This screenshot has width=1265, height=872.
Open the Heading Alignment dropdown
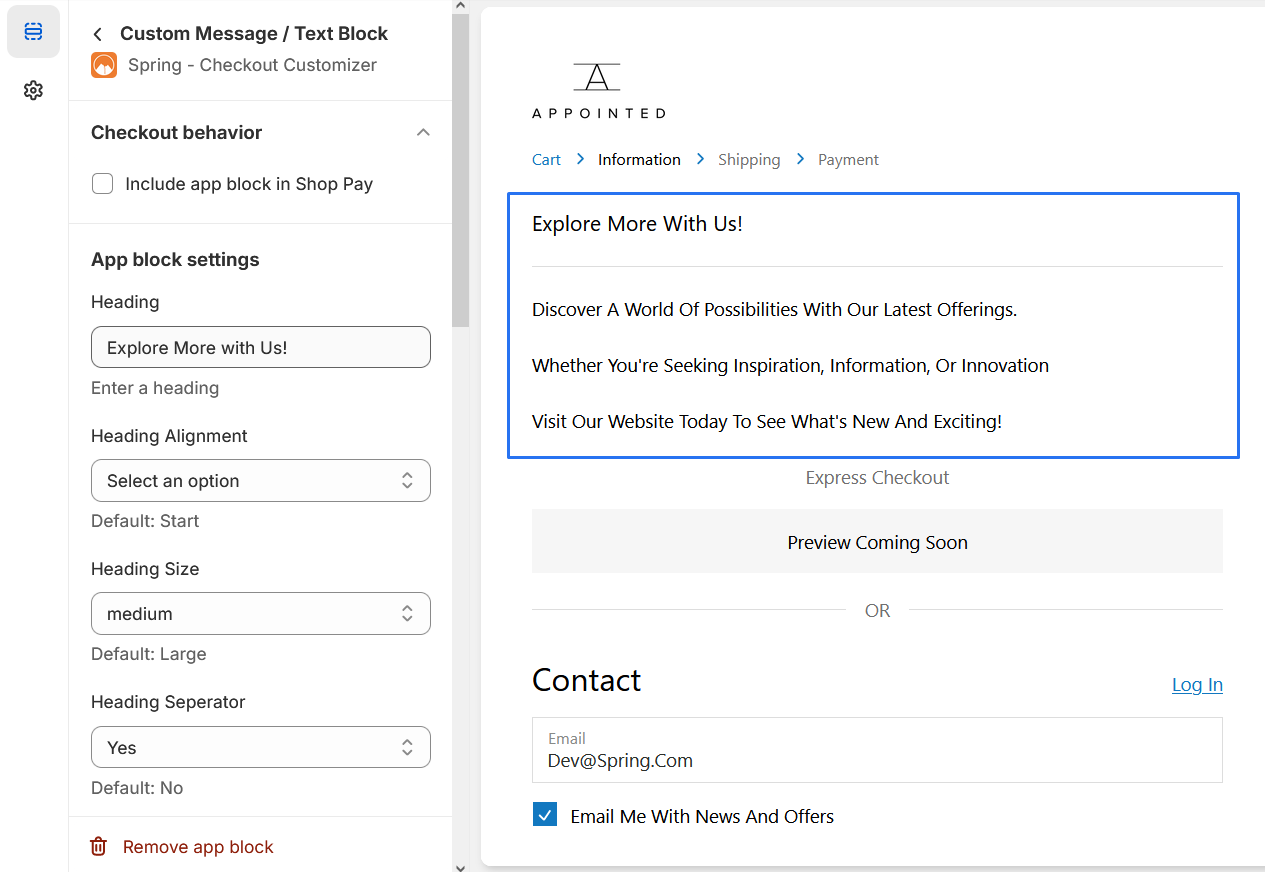(260, 481)
